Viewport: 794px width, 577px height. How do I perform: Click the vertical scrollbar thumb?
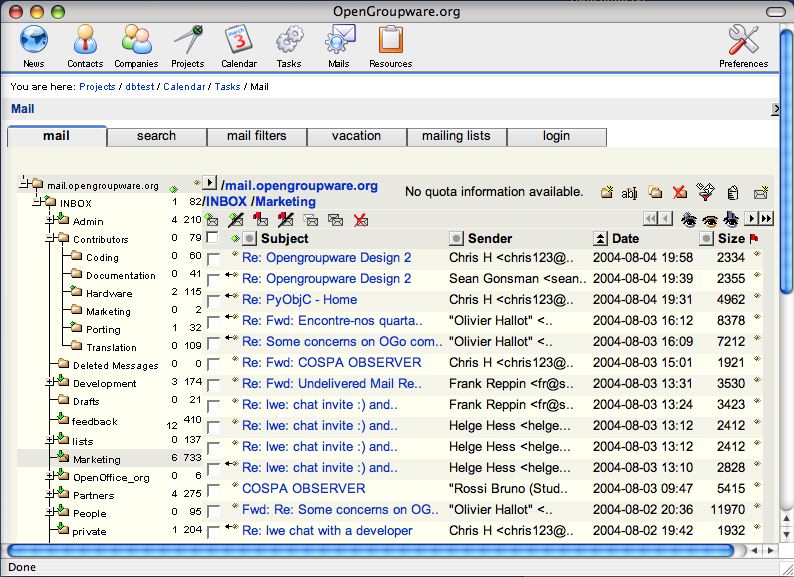click(787, 162)
